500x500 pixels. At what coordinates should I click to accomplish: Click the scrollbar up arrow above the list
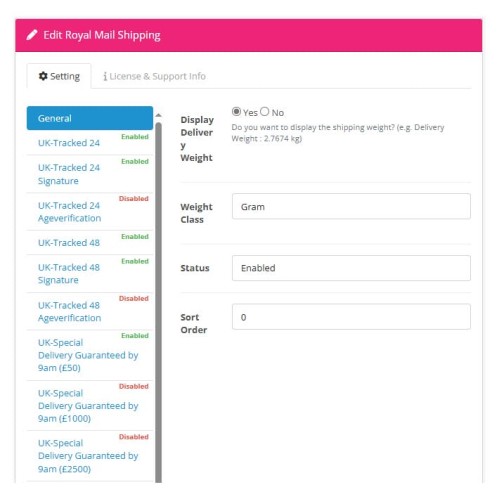pyautogui.click(x=158, y=115)
